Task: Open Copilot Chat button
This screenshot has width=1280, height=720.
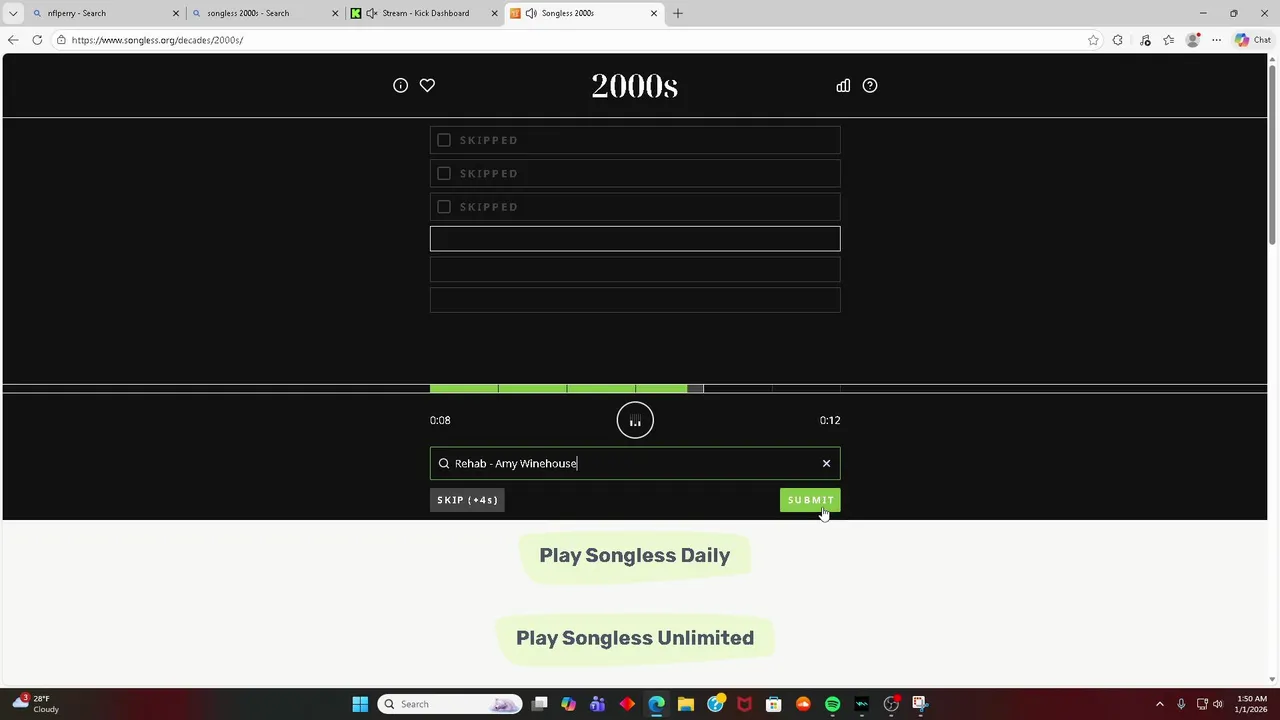Action: [x=1253, y=40]
